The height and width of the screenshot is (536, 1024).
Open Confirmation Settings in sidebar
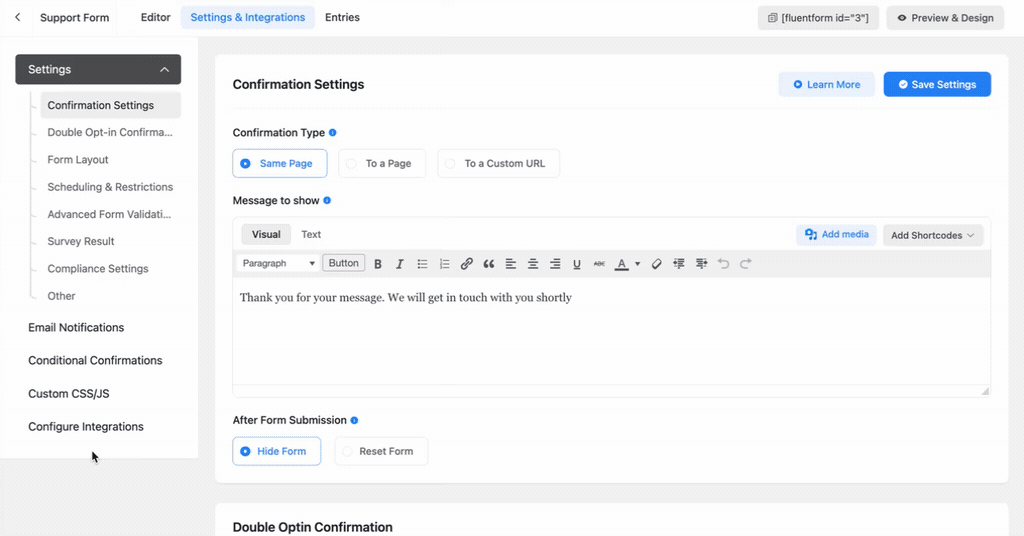pos(110,105)
